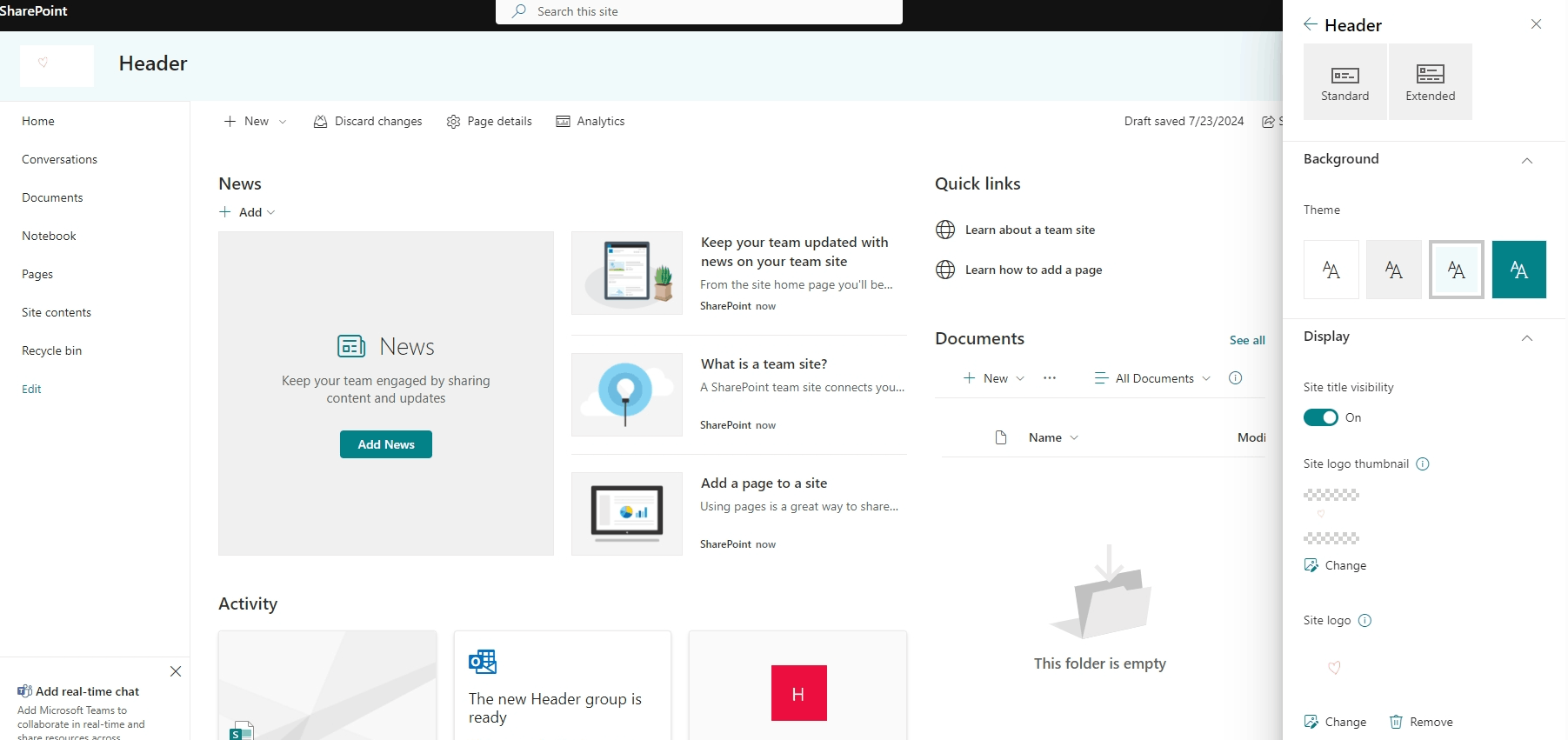1568x740 pixels.
Task: Open Conversations in left navigation
Action: pyautogui.click(x=59, y=159)
